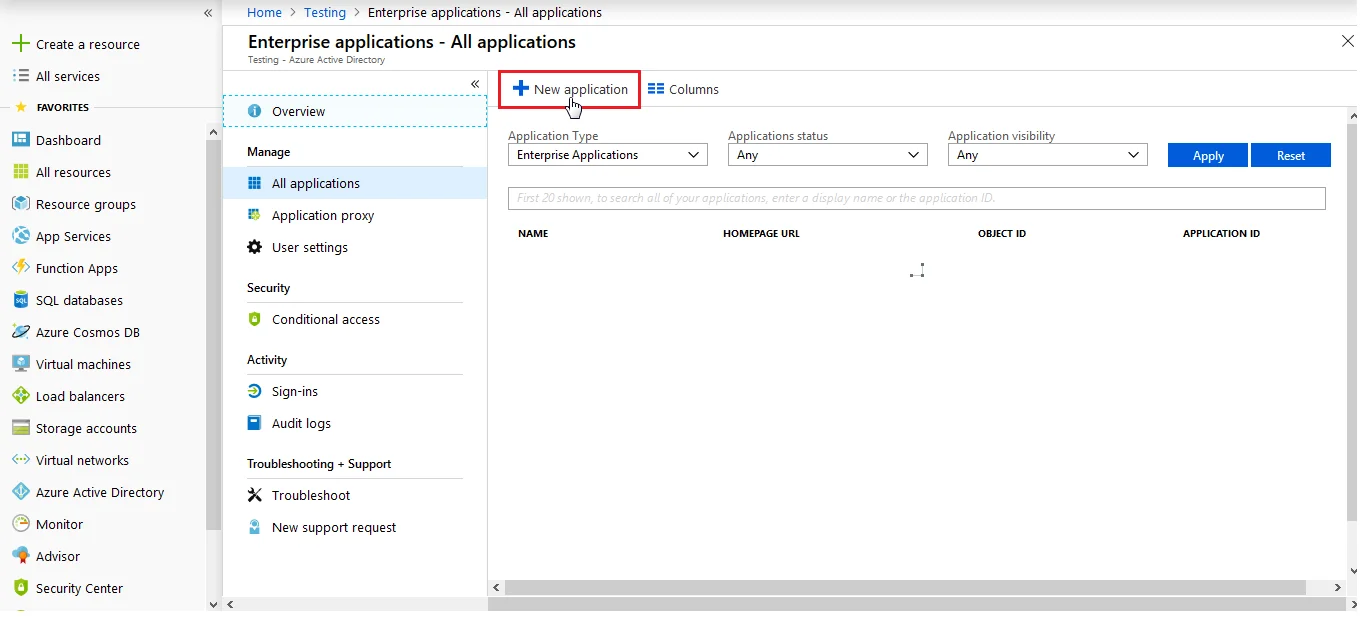This screenshot has width=1366, height=618.
Task: Click the Reset button
Action: pyautogui.click(x=1291, y=155)
